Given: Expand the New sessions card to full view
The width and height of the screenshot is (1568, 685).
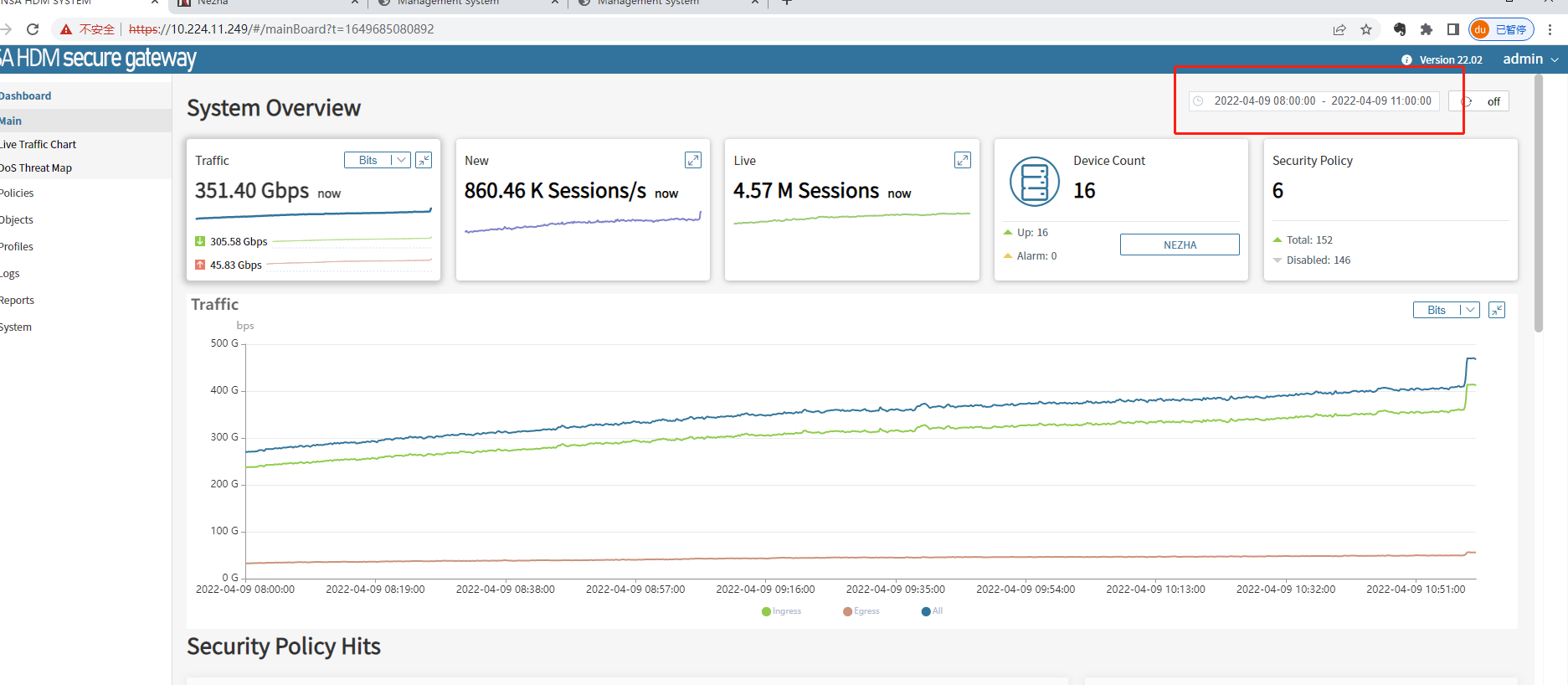Looking at the screenshot, I should click(x=693, y=160).
